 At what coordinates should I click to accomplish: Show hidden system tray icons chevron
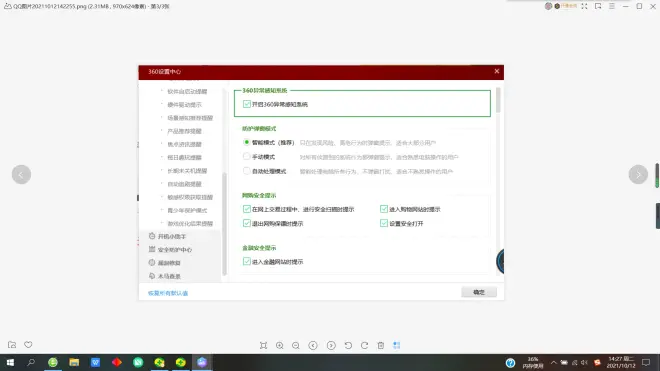click(x=554, y=363)
